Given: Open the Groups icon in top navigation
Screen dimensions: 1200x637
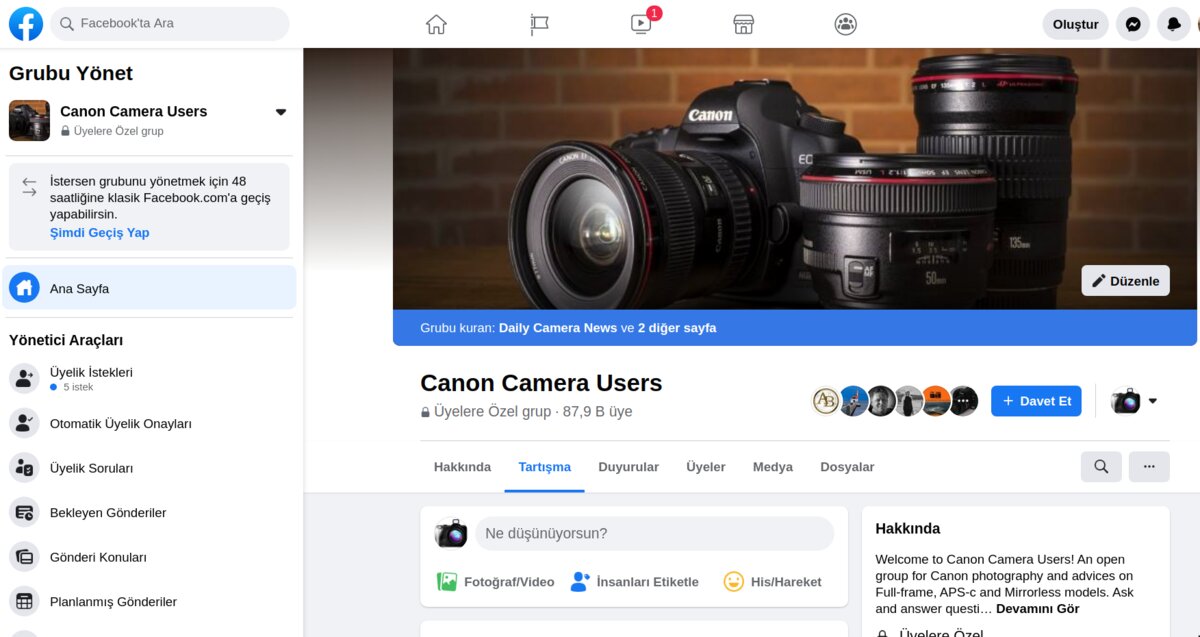Looking at the screenshot, I should [846, 24].
